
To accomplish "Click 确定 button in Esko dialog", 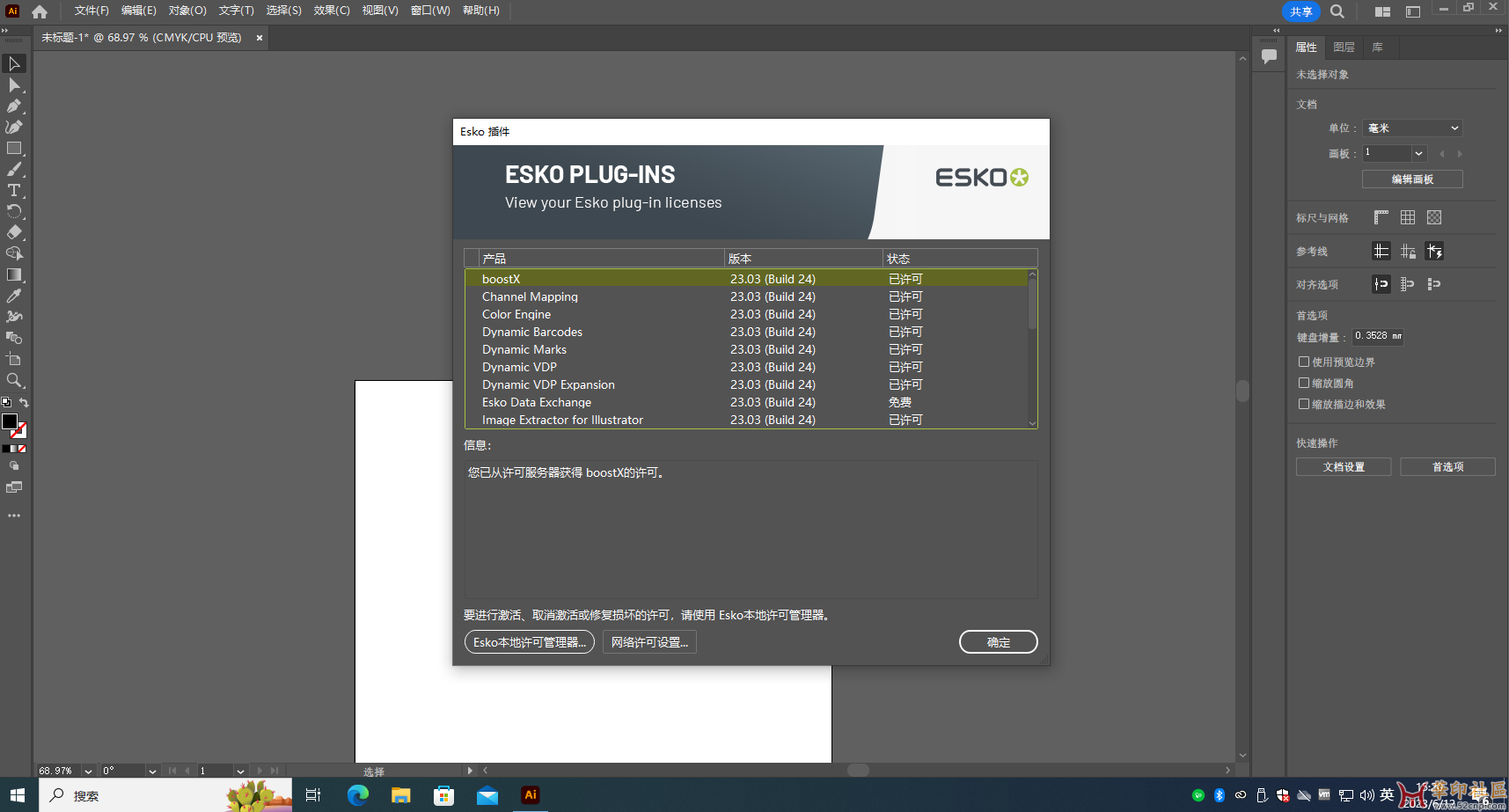I will click(999, 642).
